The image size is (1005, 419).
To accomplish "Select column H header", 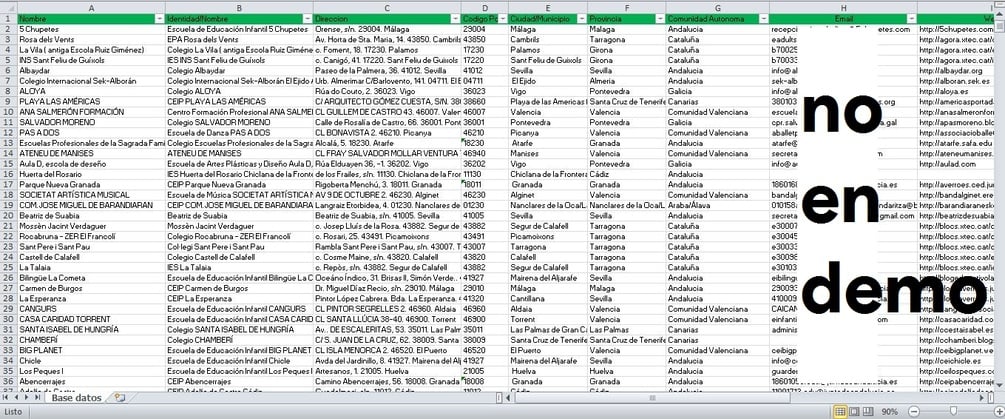I will pos(843,8).
